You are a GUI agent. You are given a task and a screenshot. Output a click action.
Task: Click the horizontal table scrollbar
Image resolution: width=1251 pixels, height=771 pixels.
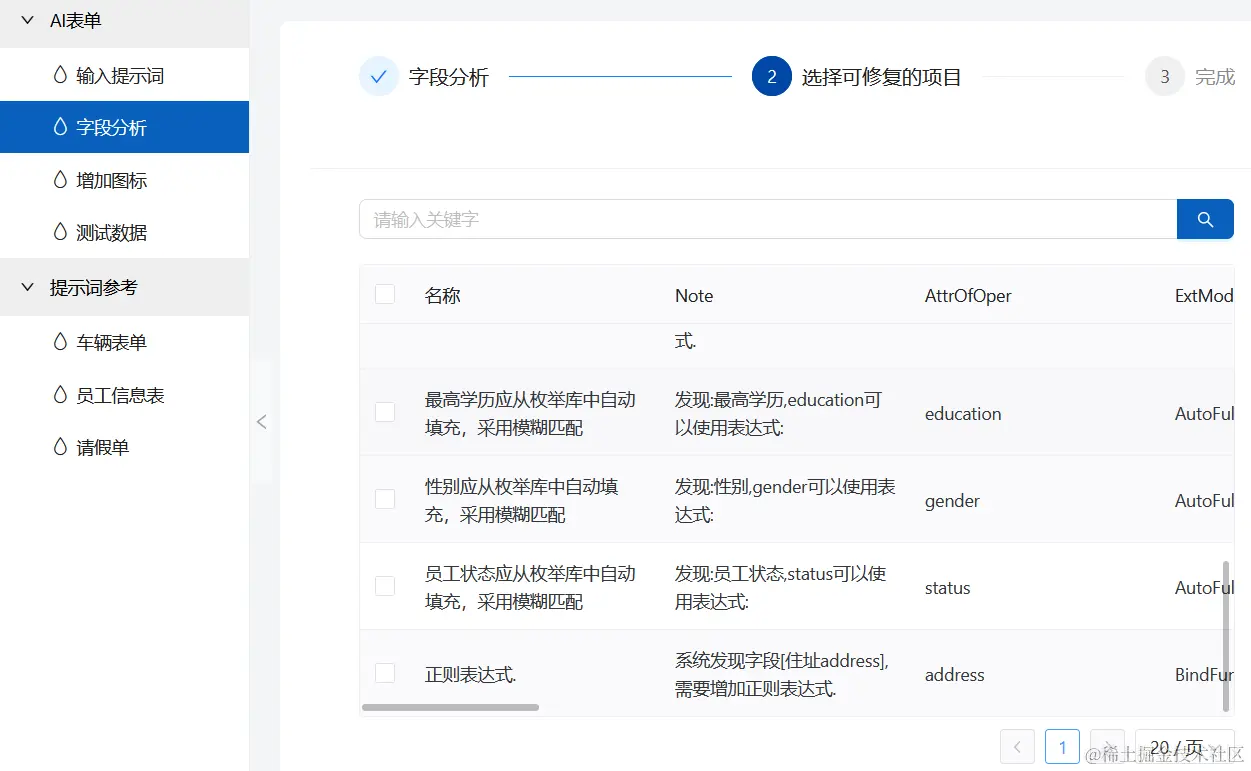[450, 707]
